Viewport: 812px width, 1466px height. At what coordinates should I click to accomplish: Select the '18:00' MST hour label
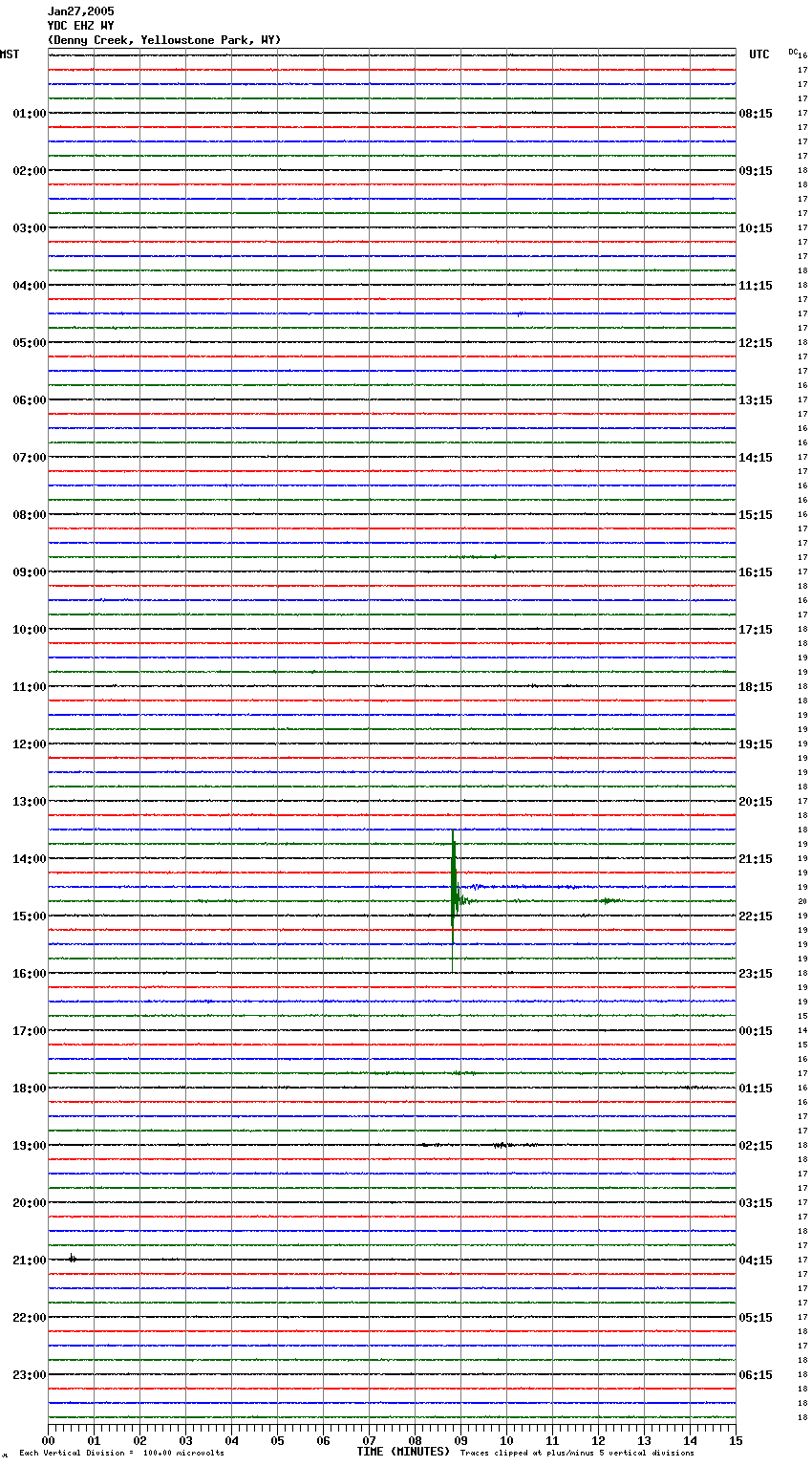30,1089
